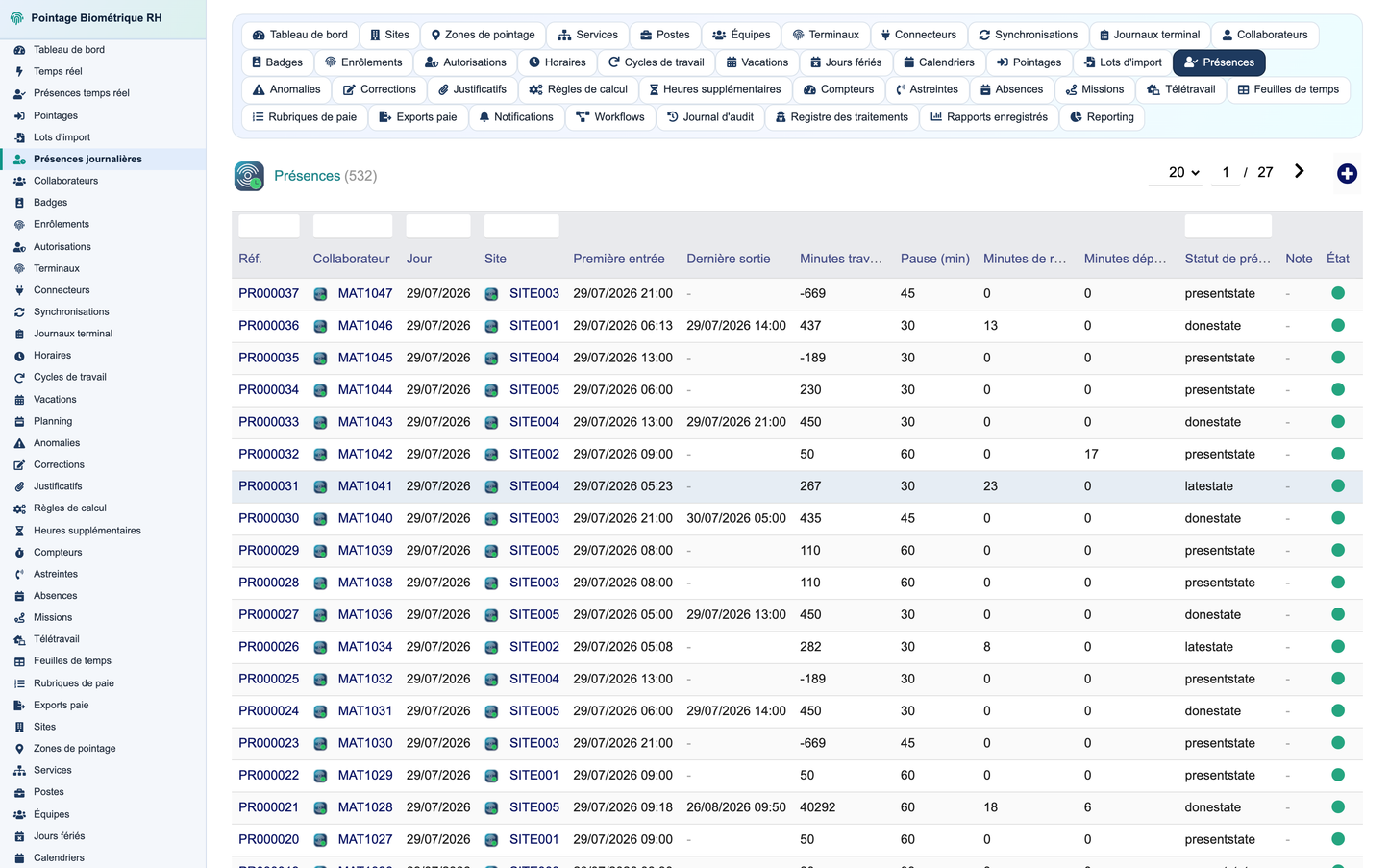Image resolution: width=1389 pixels, height=868 pixels.
Task: Click the Réf. filter input field
Action: 269,226
